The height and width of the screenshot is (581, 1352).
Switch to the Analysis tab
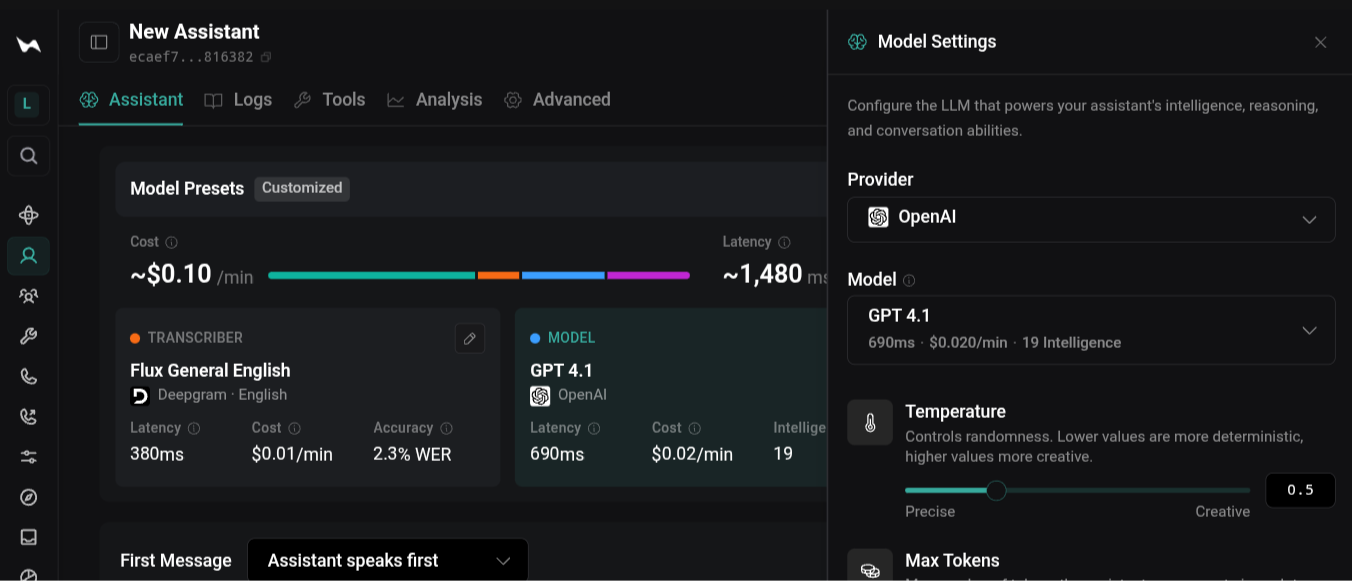click(434, 100)
